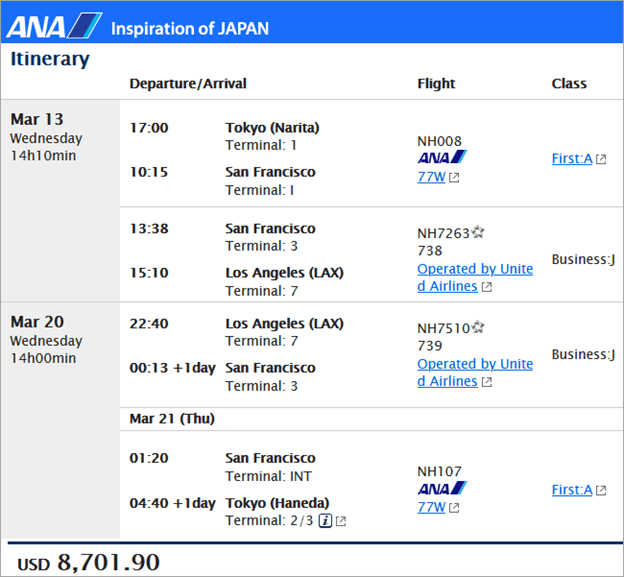Click the ANA logo in the header
This screenshot has height=577, width=624.
click(x=54, y=26)
